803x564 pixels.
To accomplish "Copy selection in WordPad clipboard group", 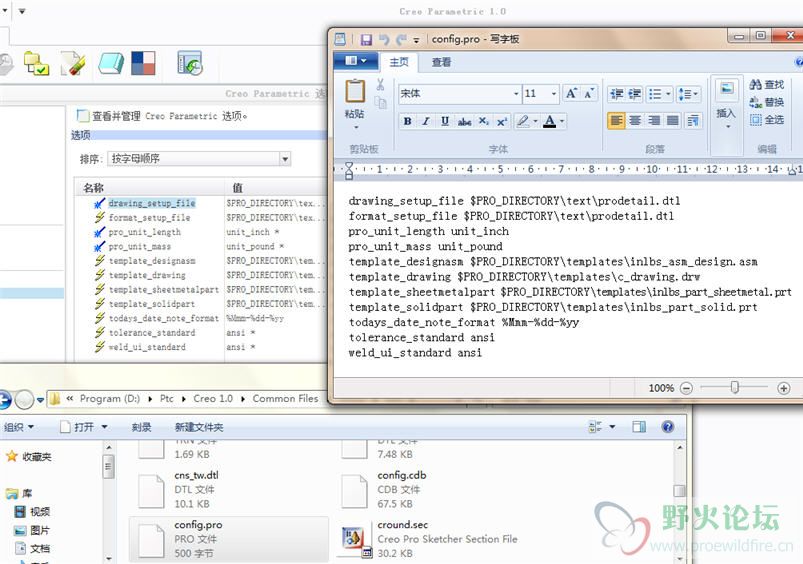I will pyautogui.click(x=380, y=102).
